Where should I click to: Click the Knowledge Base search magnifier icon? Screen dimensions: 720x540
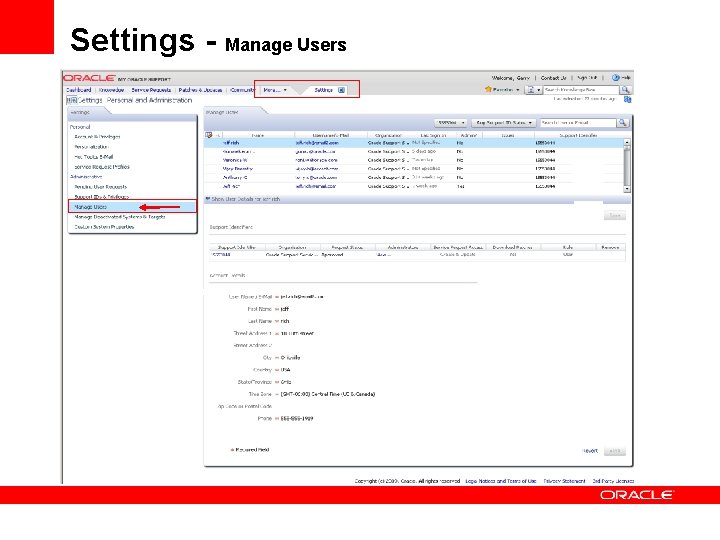pyautogui.click(x=625, y=90)
